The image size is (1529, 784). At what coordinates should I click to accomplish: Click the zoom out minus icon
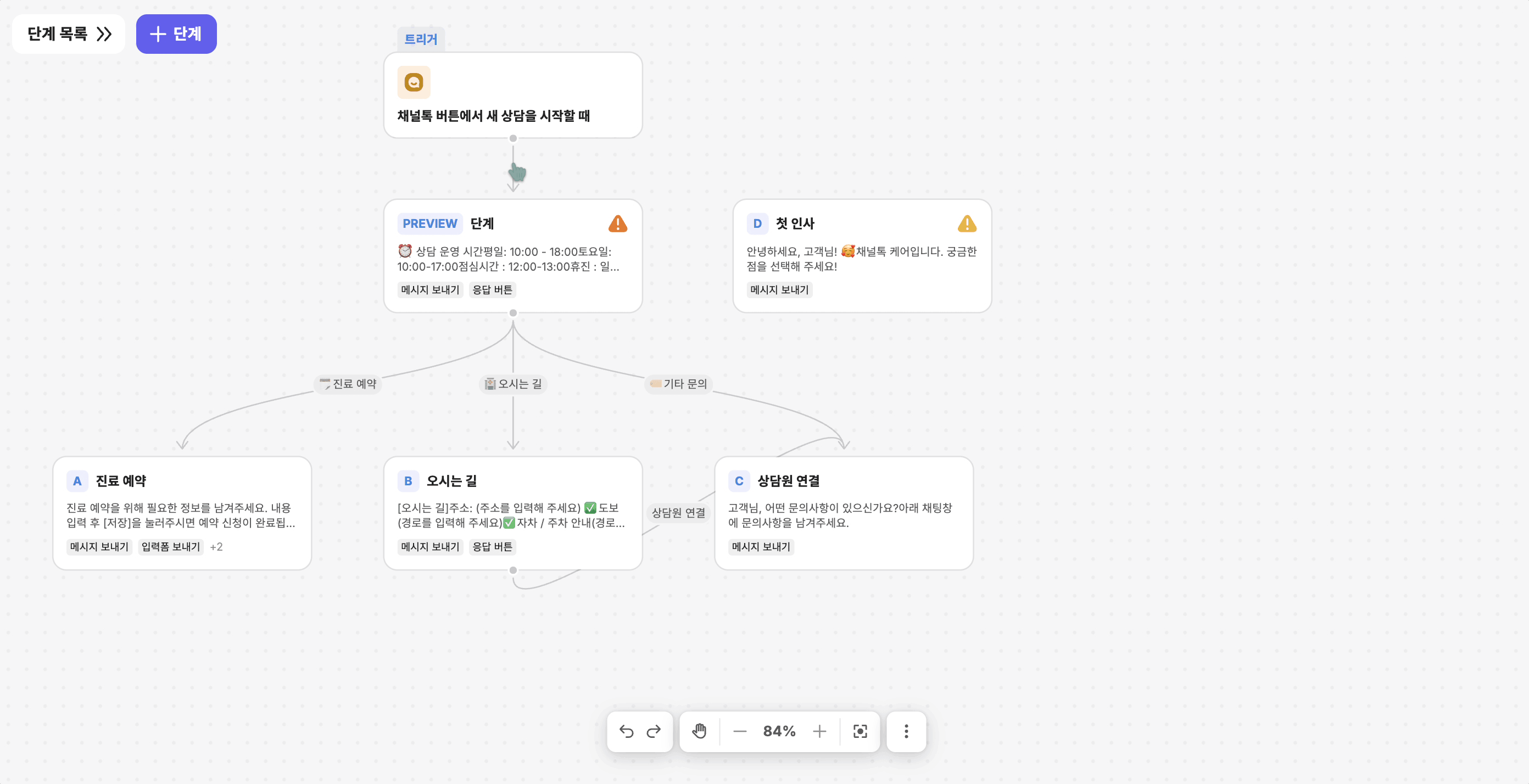740,731
